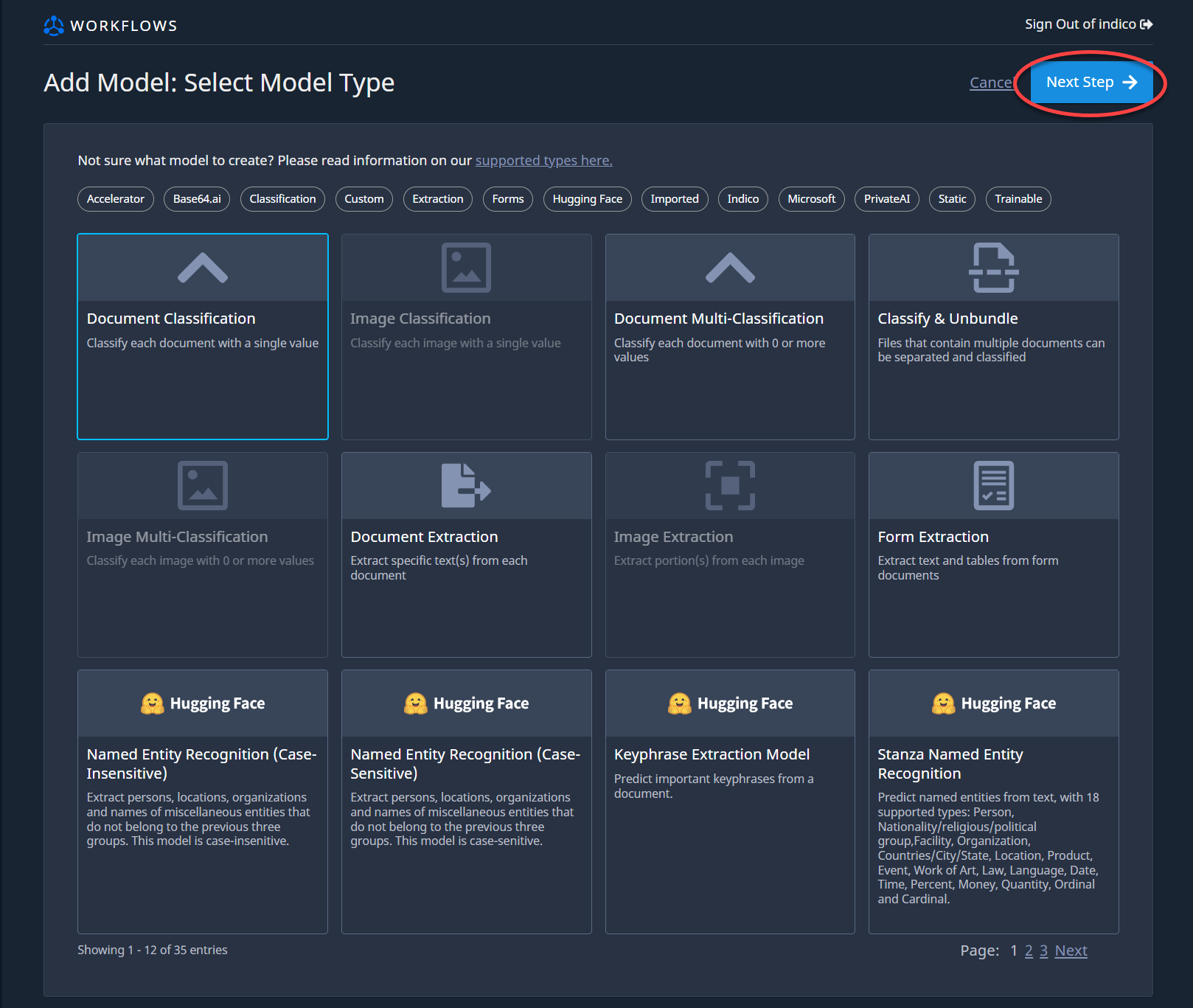Click the Cancel link
This screenshot has width=1193, height=1008.
[992, 83]
